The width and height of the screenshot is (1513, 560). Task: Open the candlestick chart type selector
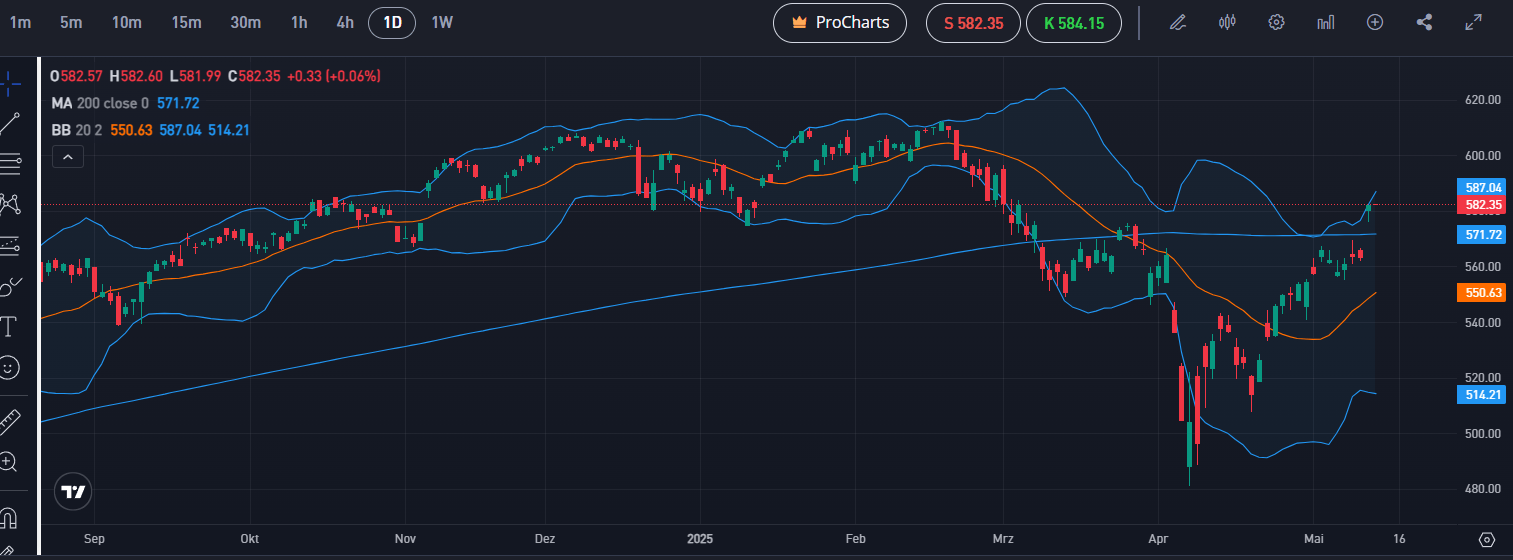pyautogui.click(x=1228, y=22)
